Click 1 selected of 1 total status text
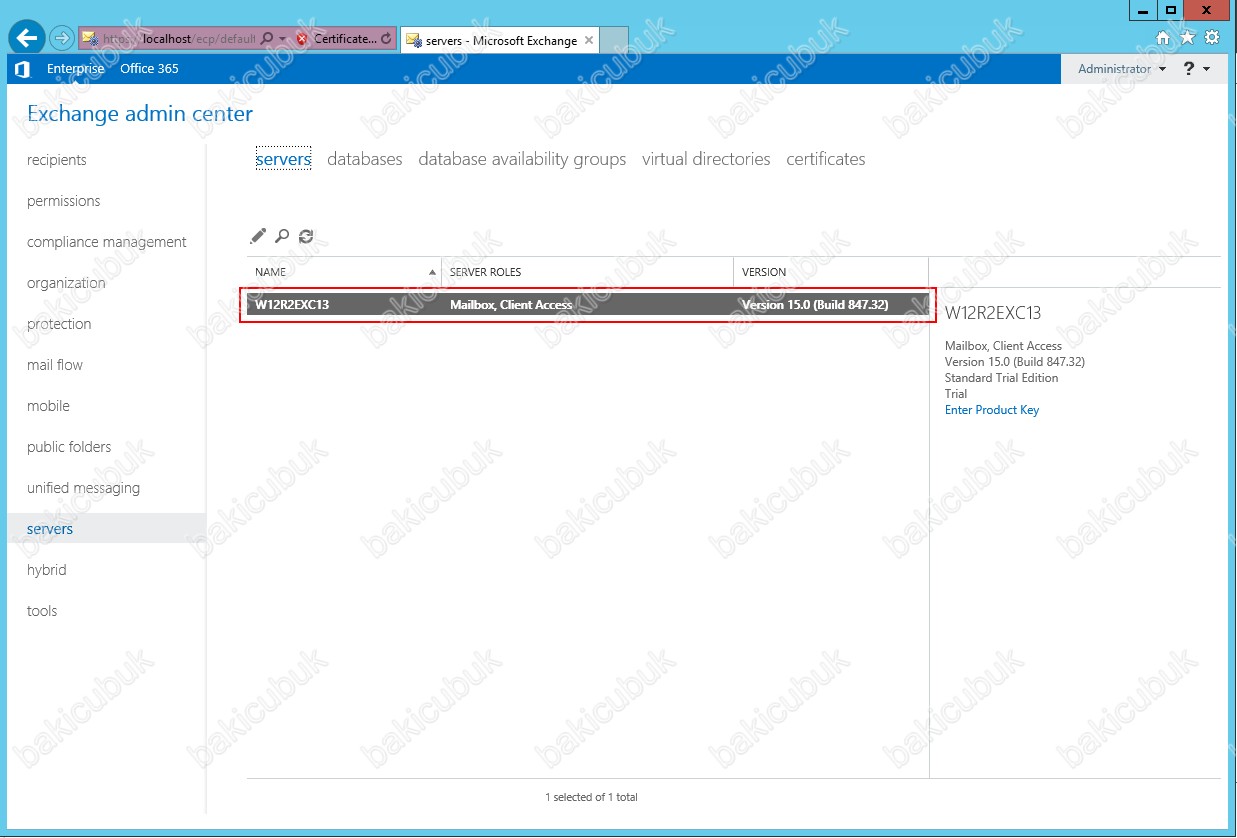 coord(591,797)
